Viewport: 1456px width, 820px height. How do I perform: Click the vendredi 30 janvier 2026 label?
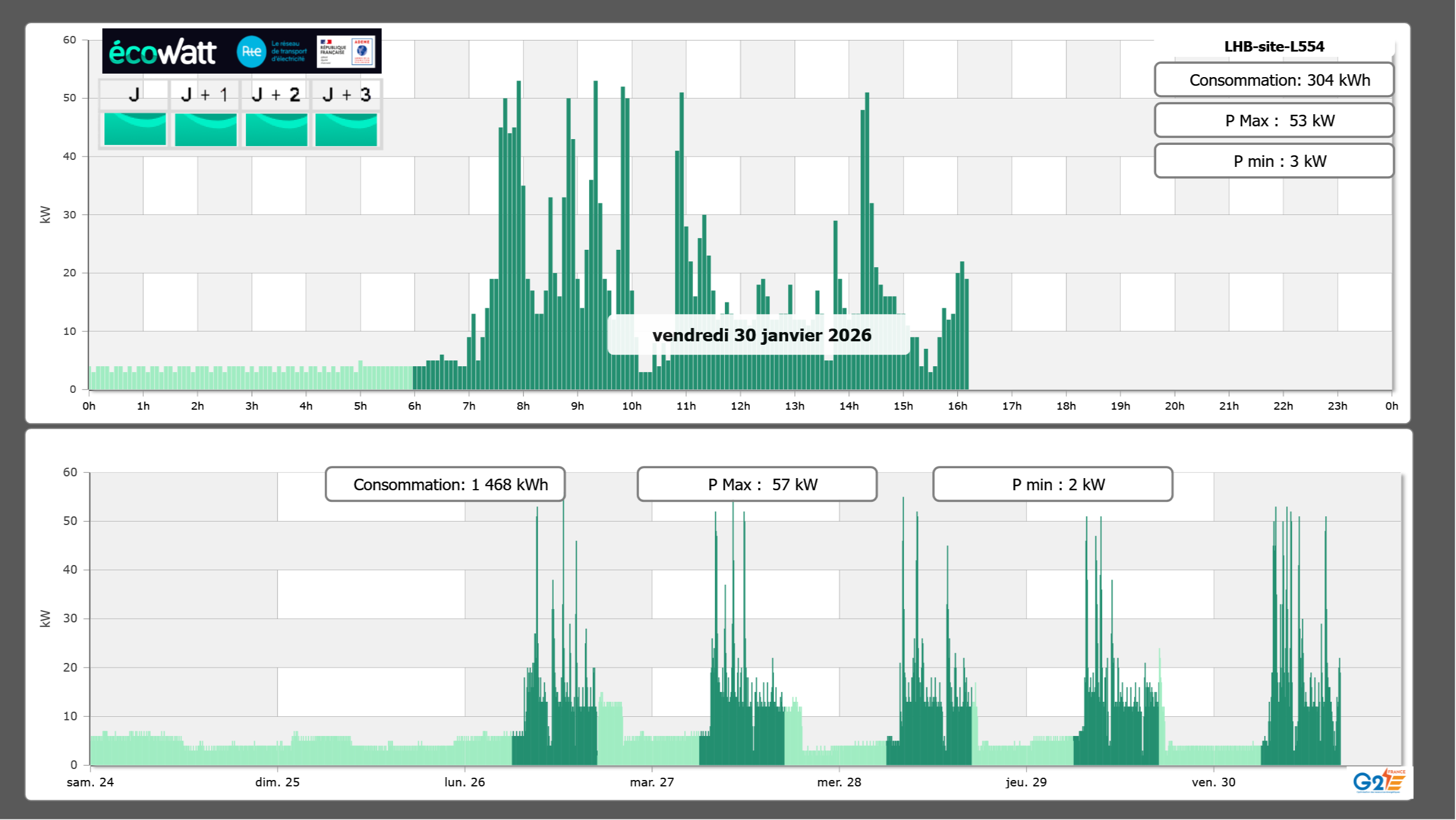click(761, 335)
